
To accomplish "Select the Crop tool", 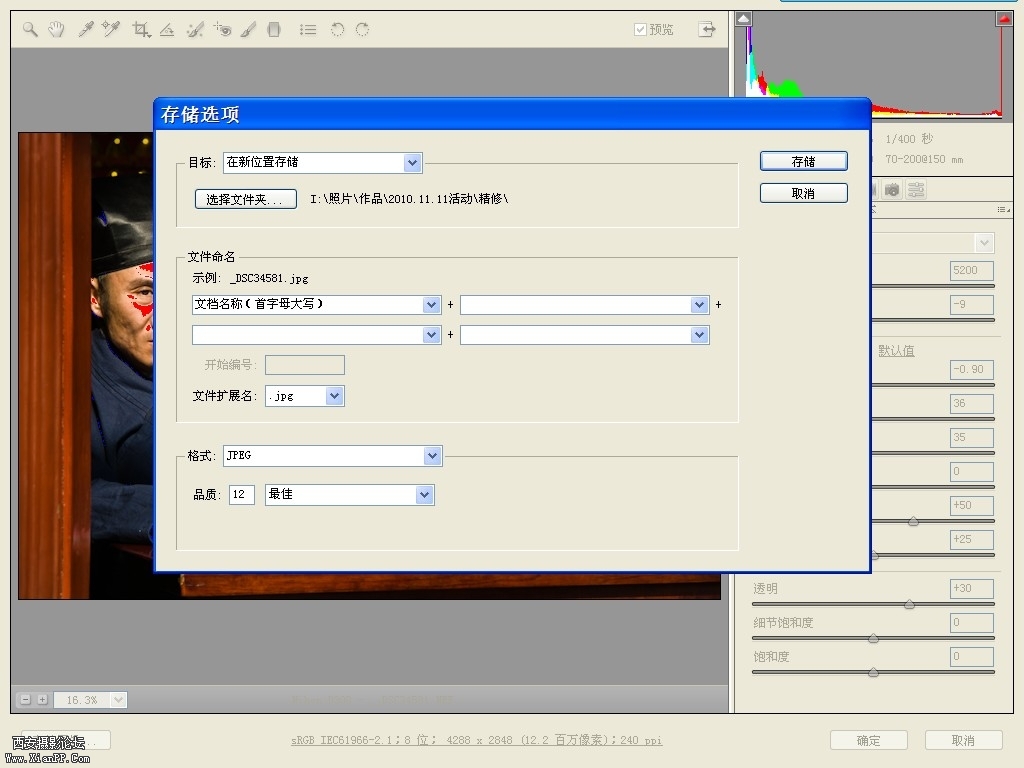I will point(141,30).
